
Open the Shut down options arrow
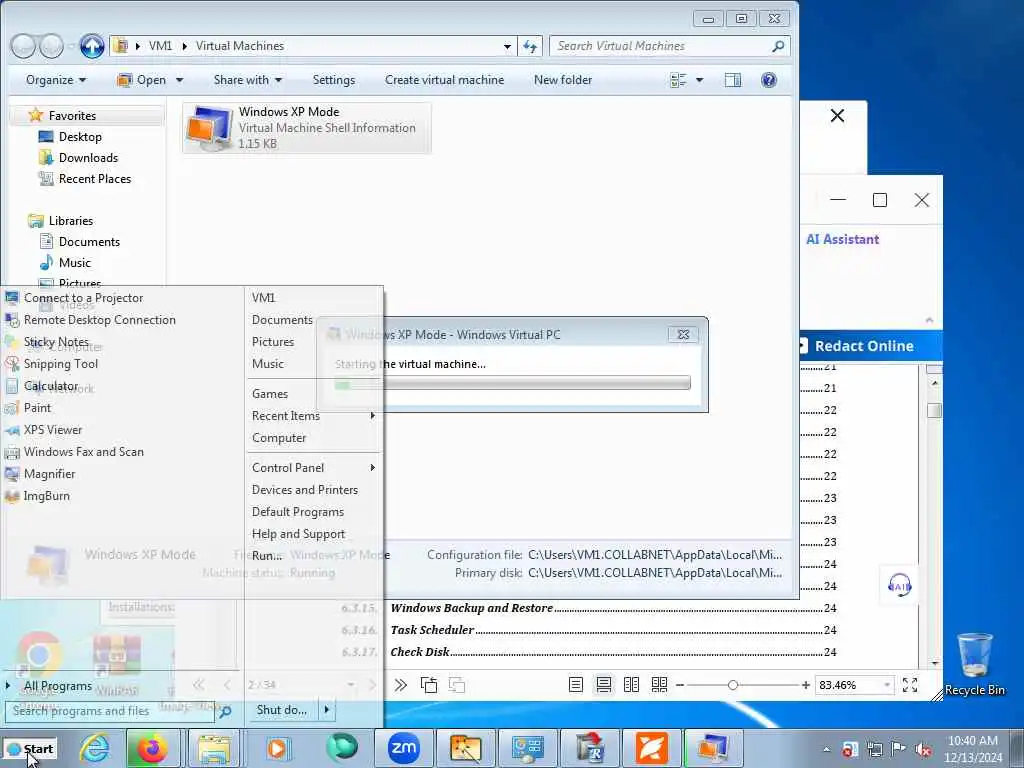(327, 710)
